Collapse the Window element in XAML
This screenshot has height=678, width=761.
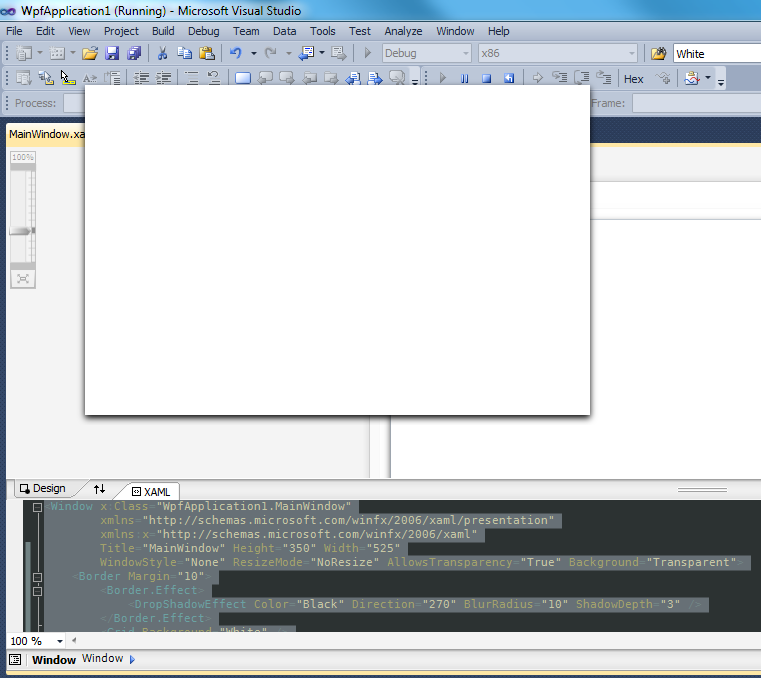coord(37,507)
